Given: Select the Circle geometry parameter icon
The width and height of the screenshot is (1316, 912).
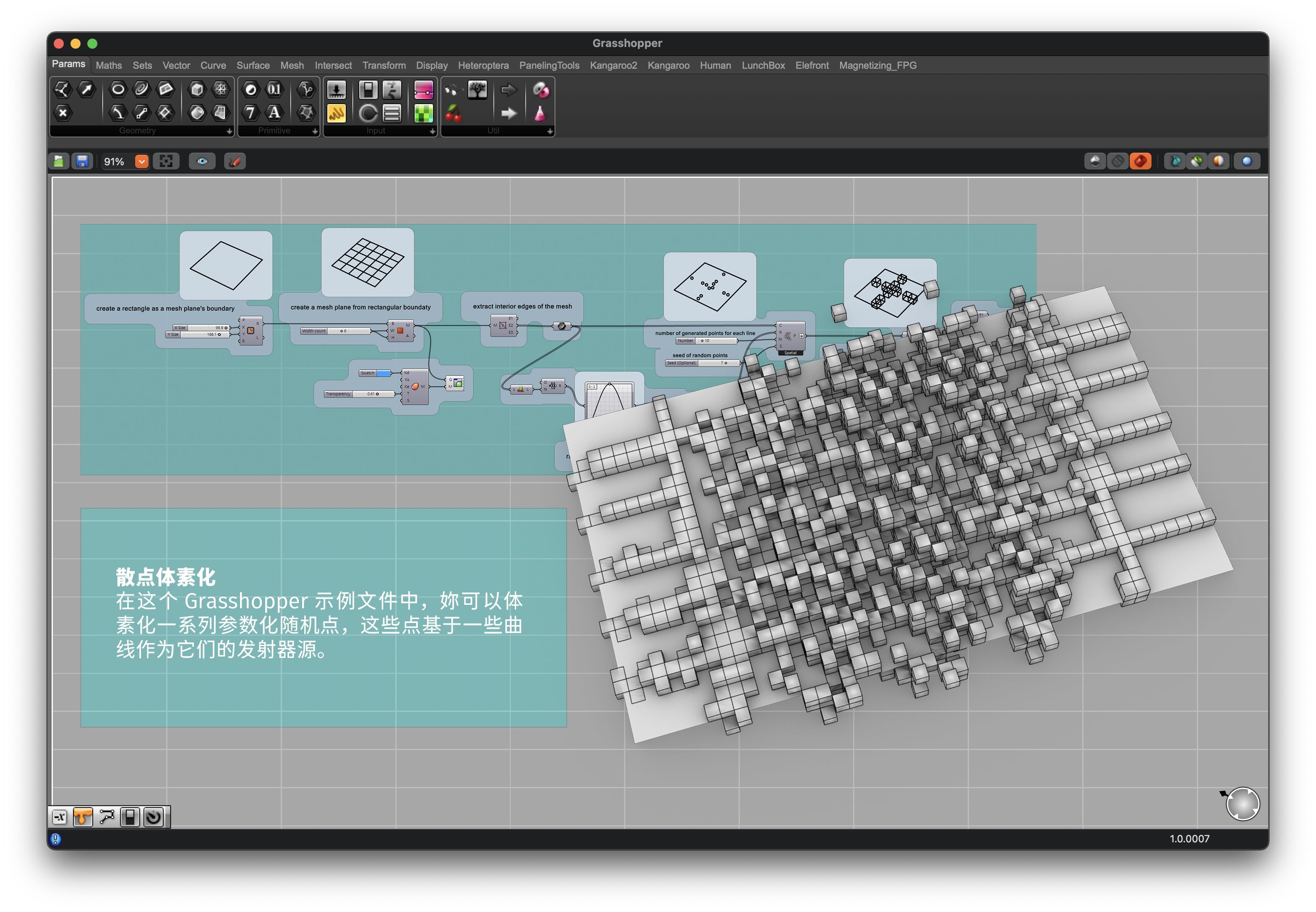Looking at the screenshot, I should [118, 89].
